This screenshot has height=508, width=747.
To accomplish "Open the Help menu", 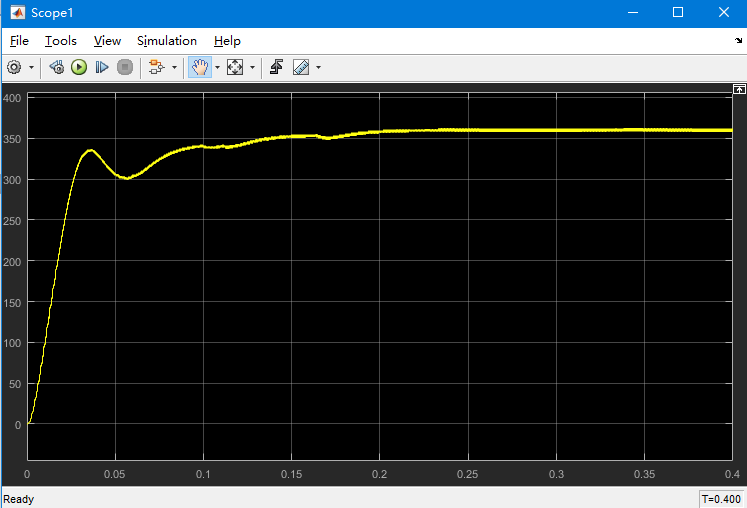I will pos(227,41).
